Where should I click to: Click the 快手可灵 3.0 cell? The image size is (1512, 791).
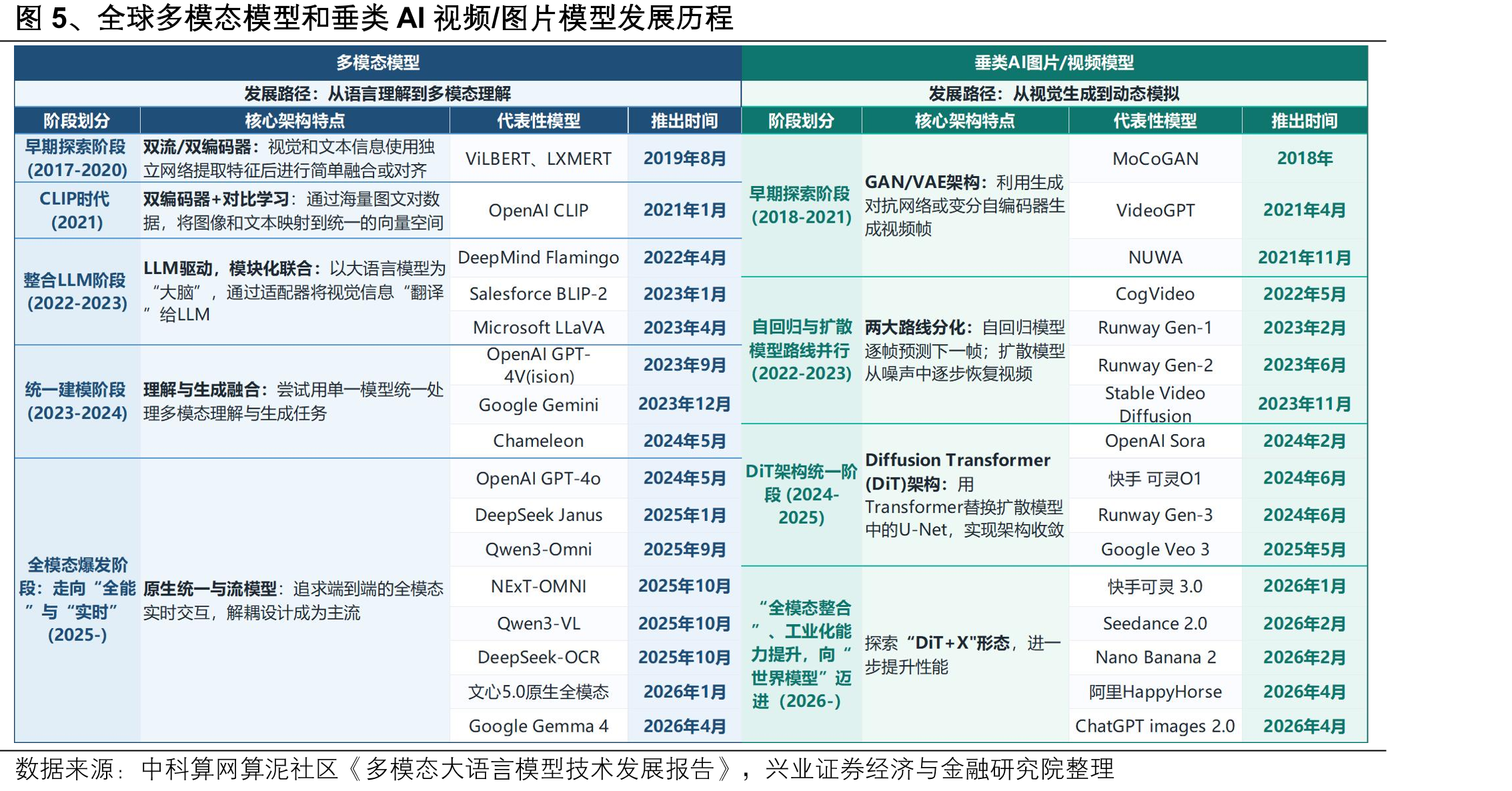(1155, 587)
